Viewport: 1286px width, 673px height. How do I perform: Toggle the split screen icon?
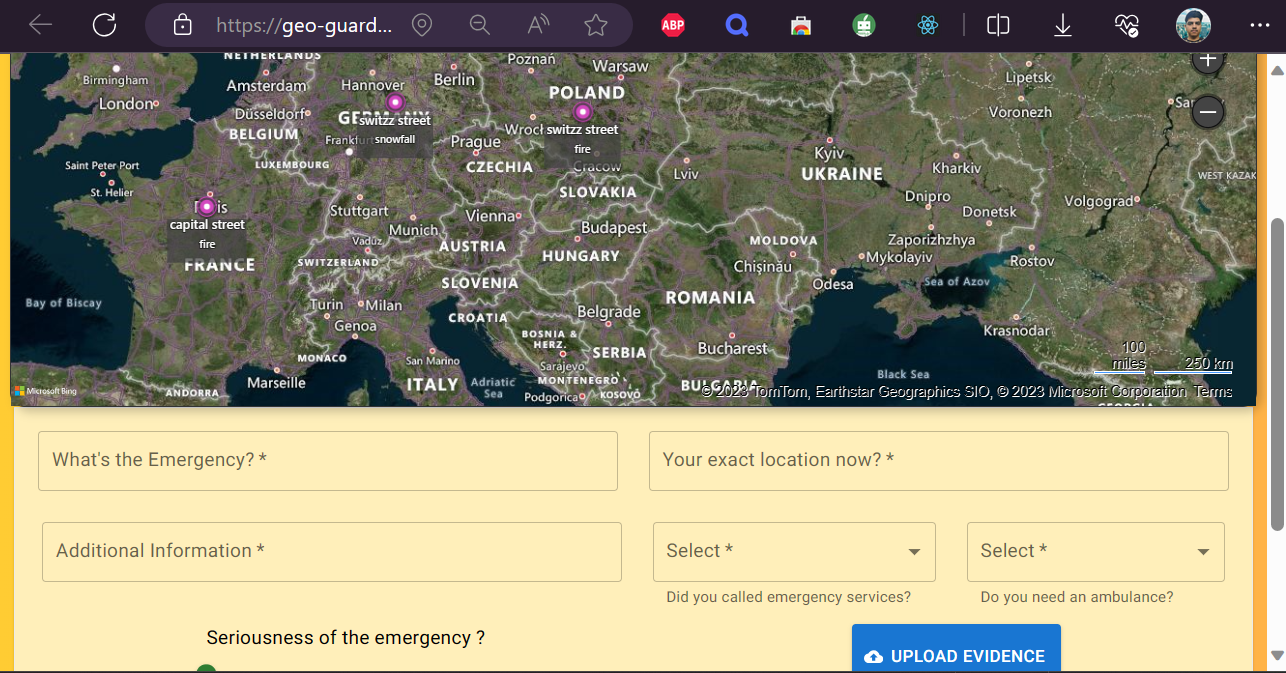click(x=998, y=25)
